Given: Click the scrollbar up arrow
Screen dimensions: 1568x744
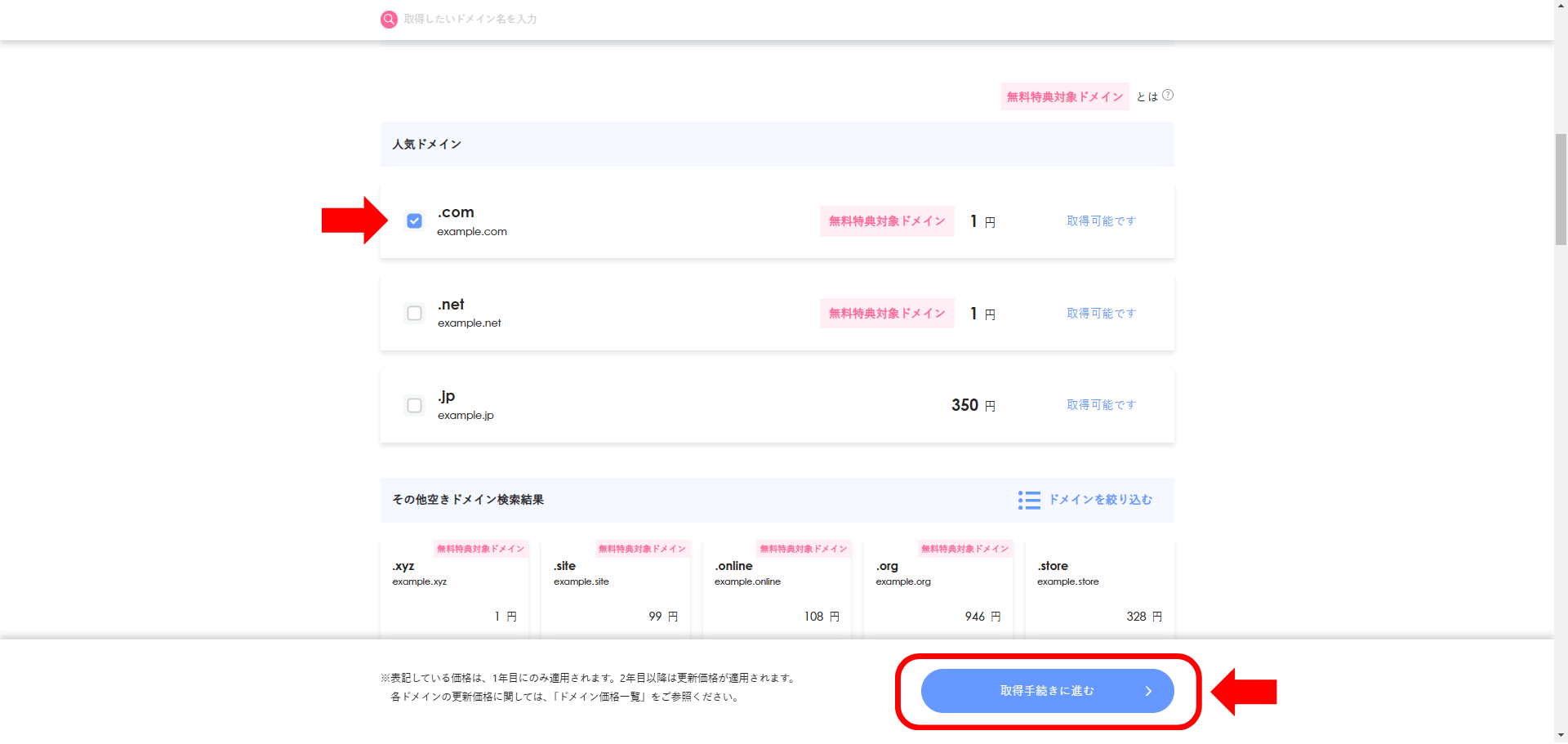Looking at the screenshot, I should (1561, 7).
